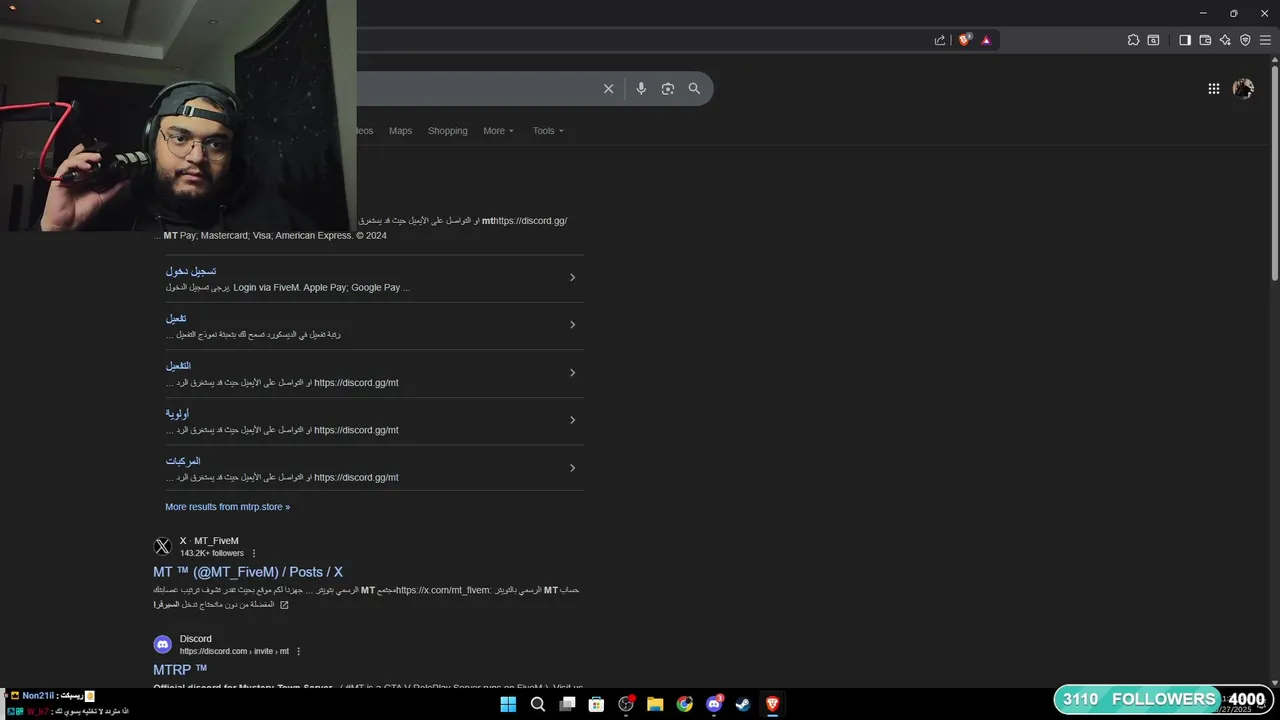This screenshot has width=1280, height=720.
Task: Expand the المركبات sitelink chevron
Action: 572,468
